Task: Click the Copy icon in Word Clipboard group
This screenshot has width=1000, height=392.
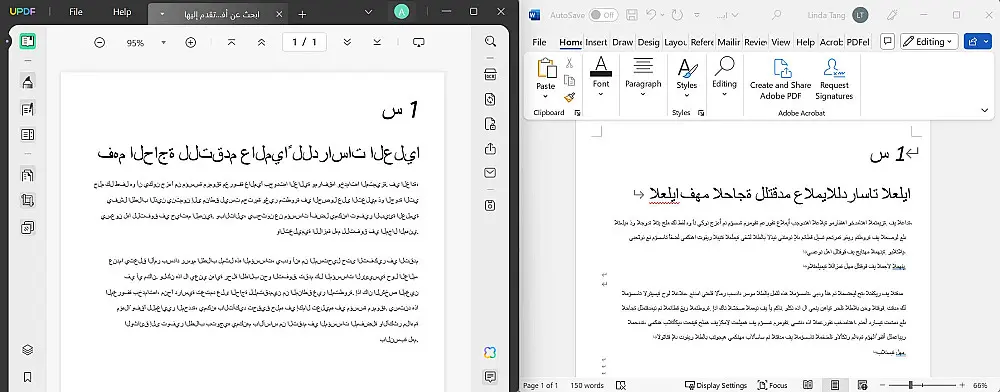Action: click(570, 80)
